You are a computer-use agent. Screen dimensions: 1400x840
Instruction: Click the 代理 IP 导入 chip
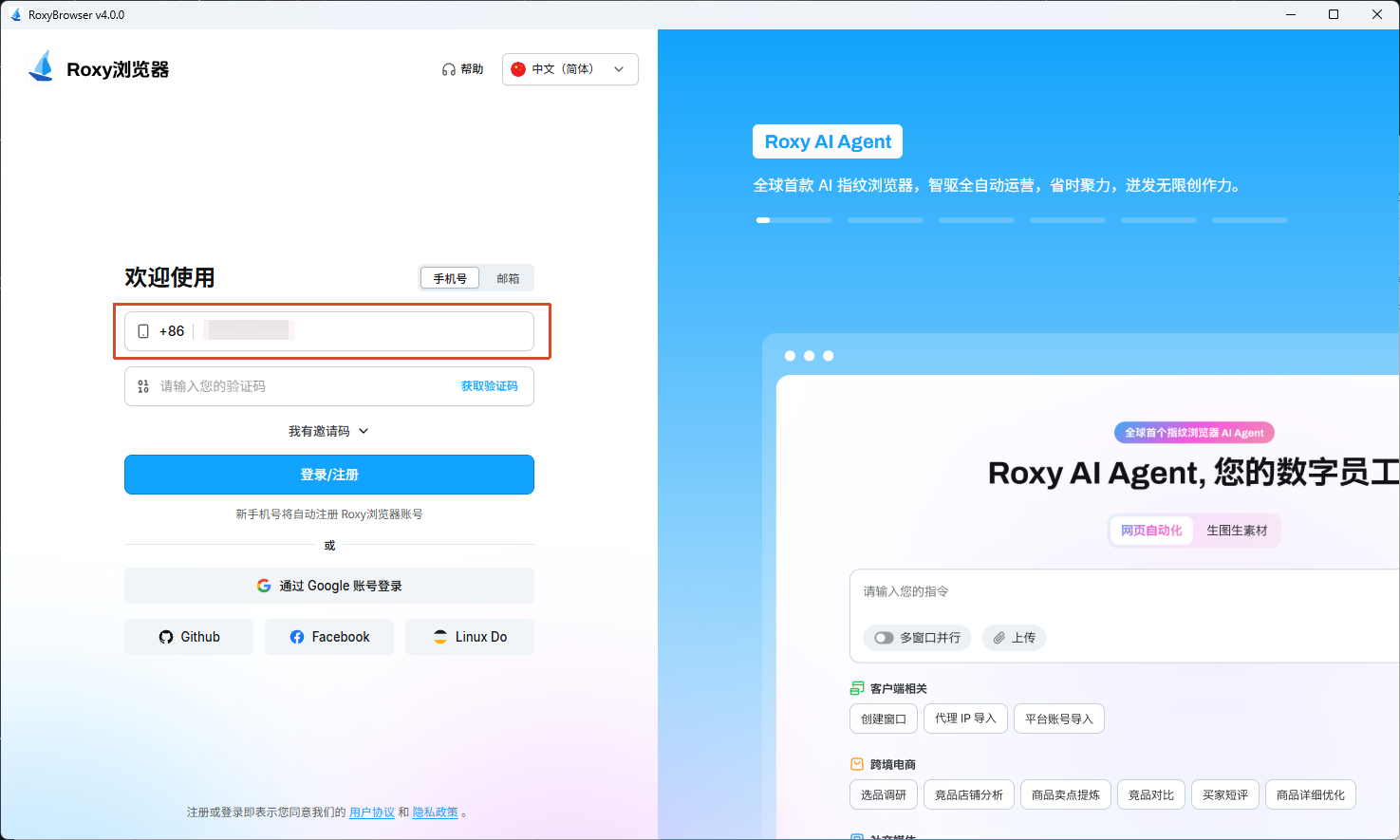[x=965, y=719]
